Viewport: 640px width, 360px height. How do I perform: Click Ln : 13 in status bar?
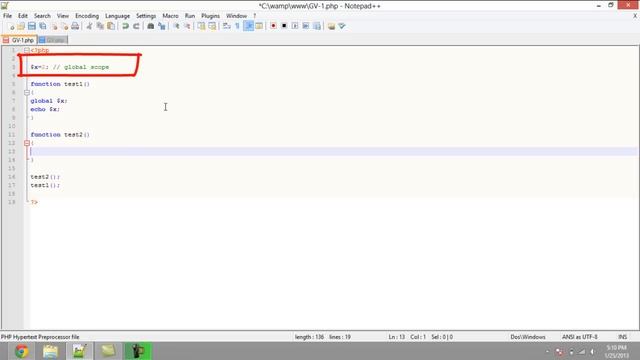pos(396,337)
